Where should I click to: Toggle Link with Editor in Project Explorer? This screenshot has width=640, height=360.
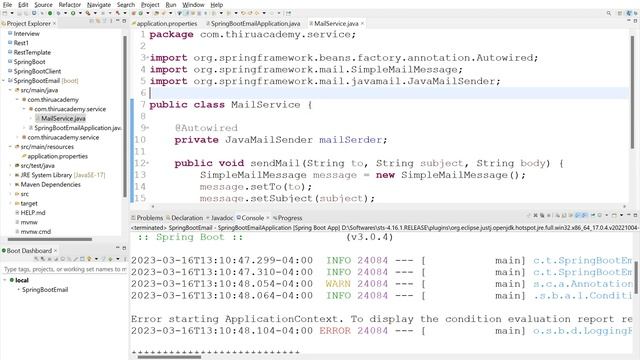pos(98,21)
